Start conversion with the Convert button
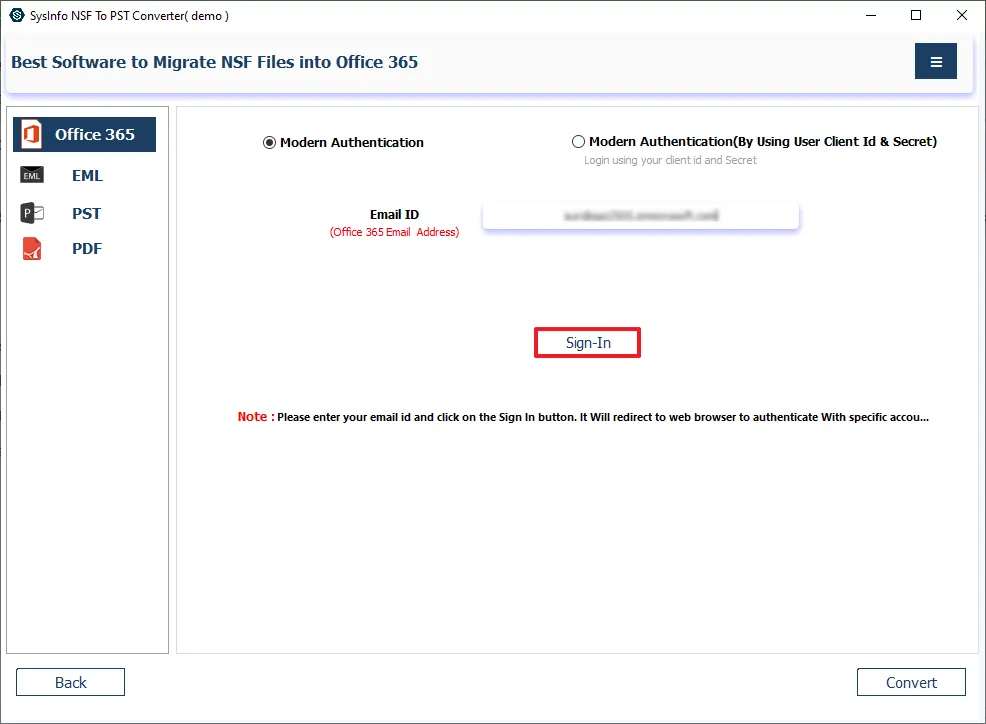The height and width of the screenshot is (724, 986). 911,682
